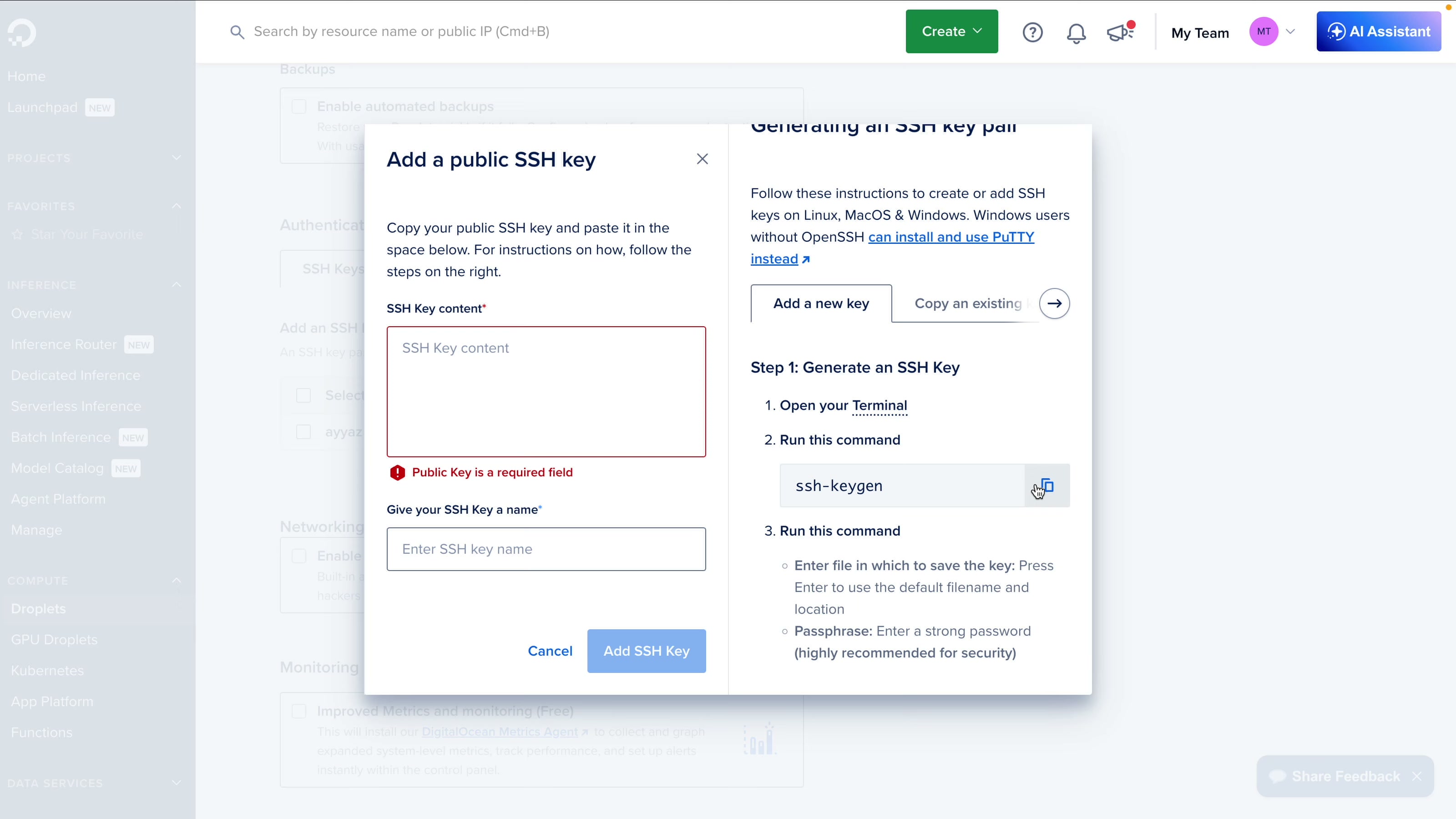Toggle the Networking Enable checkbox
This screenshot has width=1456, height=819.
pyautogui.click(x=299, y=556)
